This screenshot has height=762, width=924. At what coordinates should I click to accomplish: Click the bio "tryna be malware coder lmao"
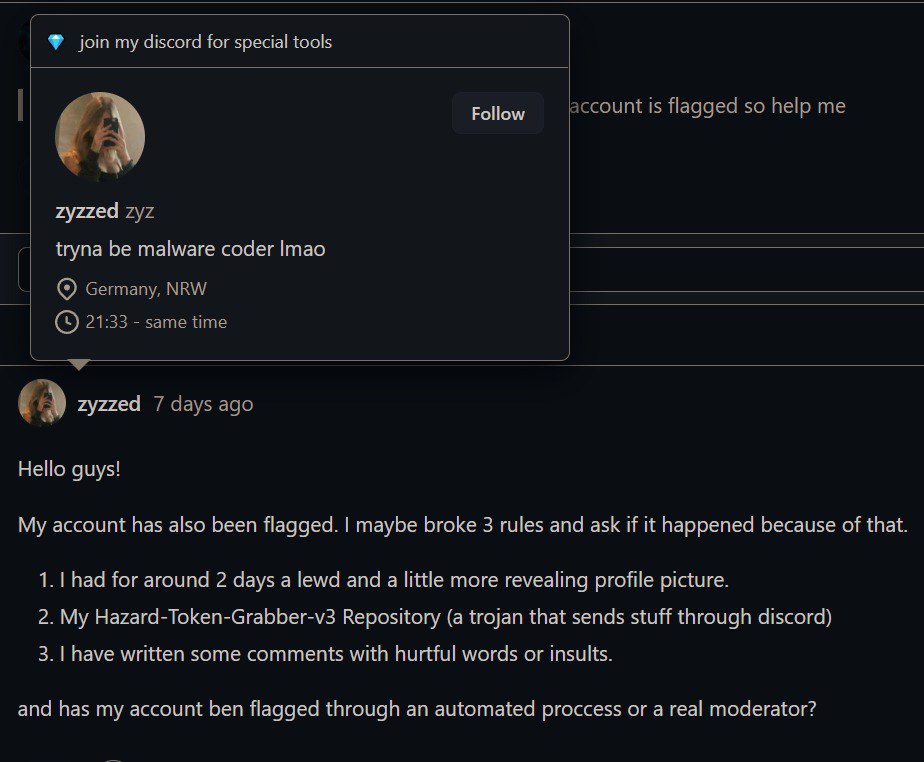[190, 249]
